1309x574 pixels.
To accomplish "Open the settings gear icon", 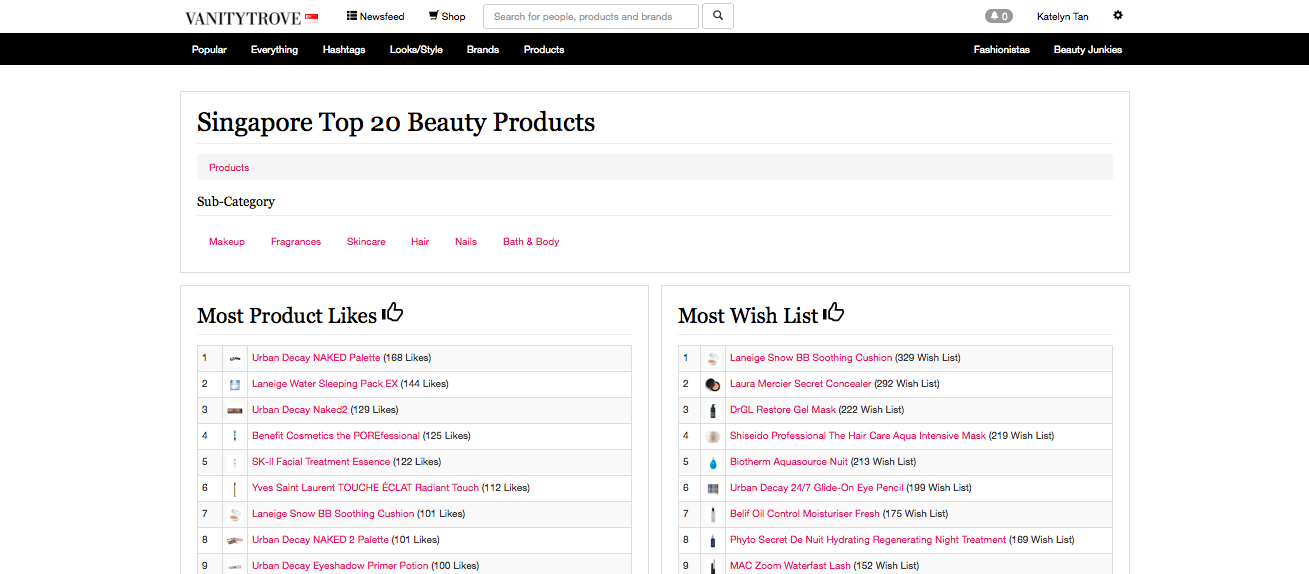I will 1118,16.
